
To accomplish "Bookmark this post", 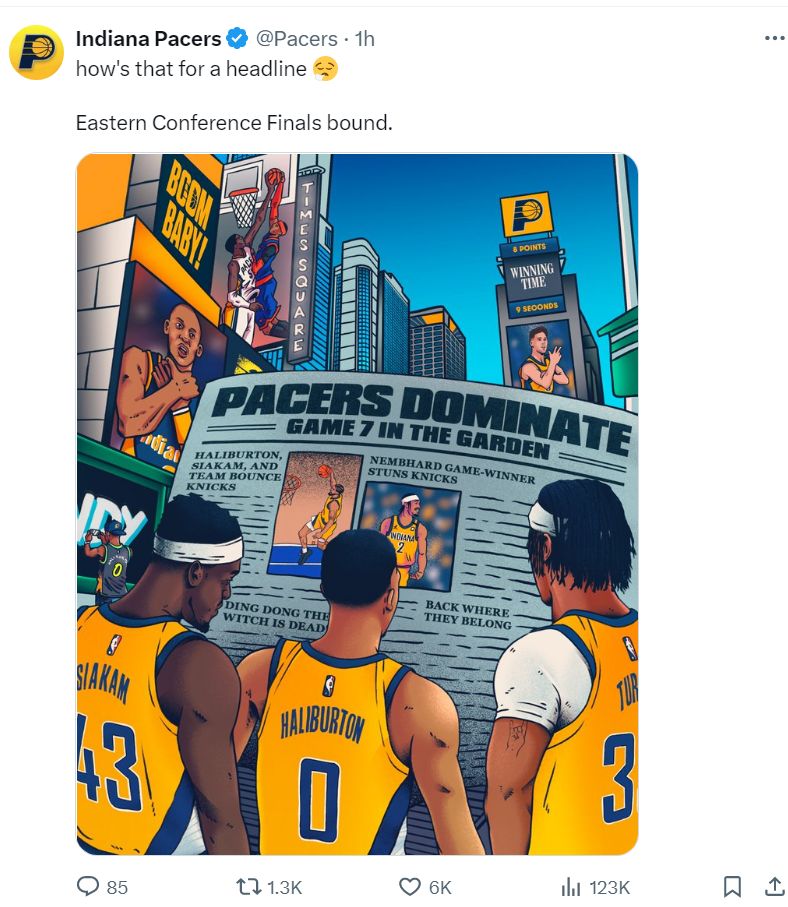I will (732, 886).
